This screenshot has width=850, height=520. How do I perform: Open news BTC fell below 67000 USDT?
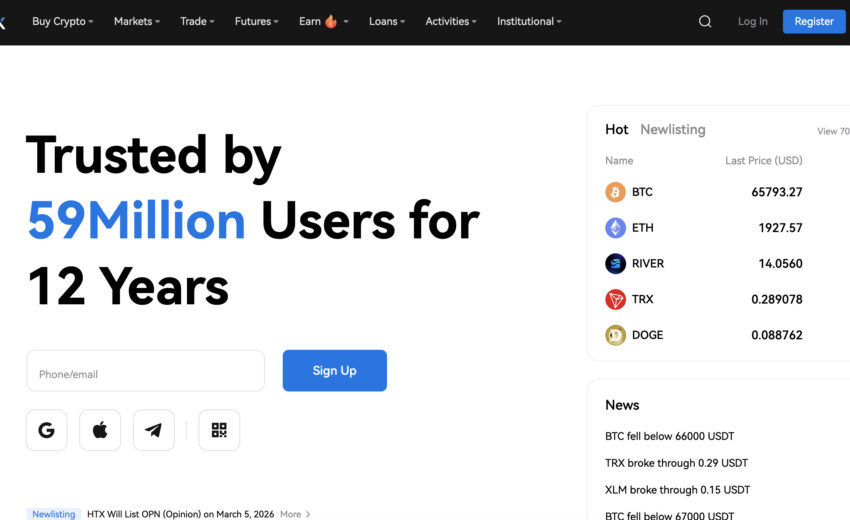pyautogui.click(x=669, y=515)
